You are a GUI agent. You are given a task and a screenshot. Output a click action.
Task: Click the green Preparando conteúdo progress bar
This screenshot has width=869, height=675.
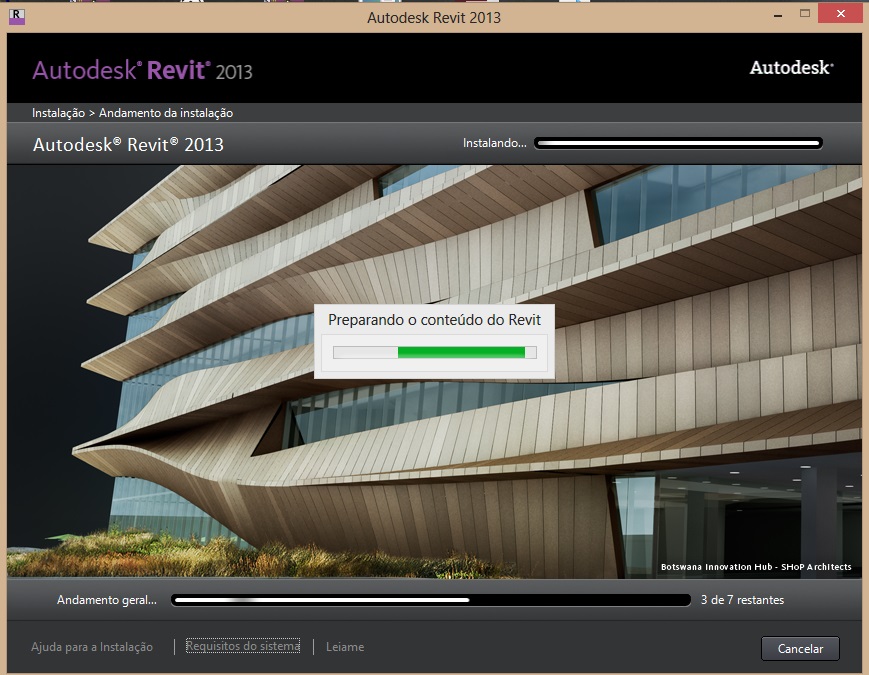[434, 352]
